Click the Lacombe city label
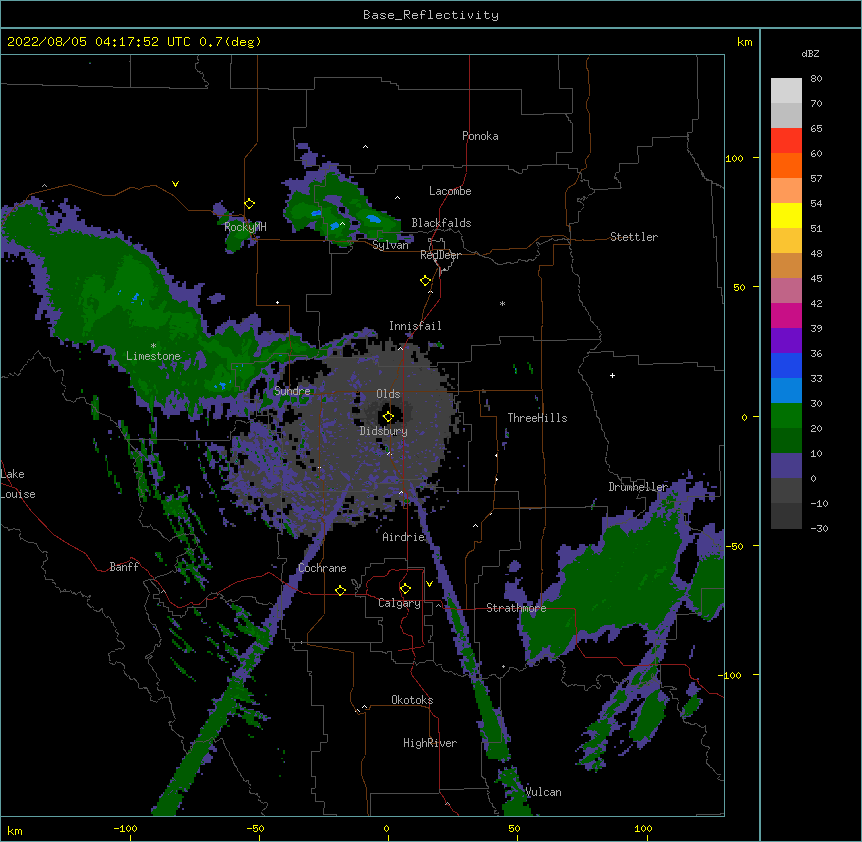Image resolution: width=862 pixels, height=842 pixels. (450, 191)
